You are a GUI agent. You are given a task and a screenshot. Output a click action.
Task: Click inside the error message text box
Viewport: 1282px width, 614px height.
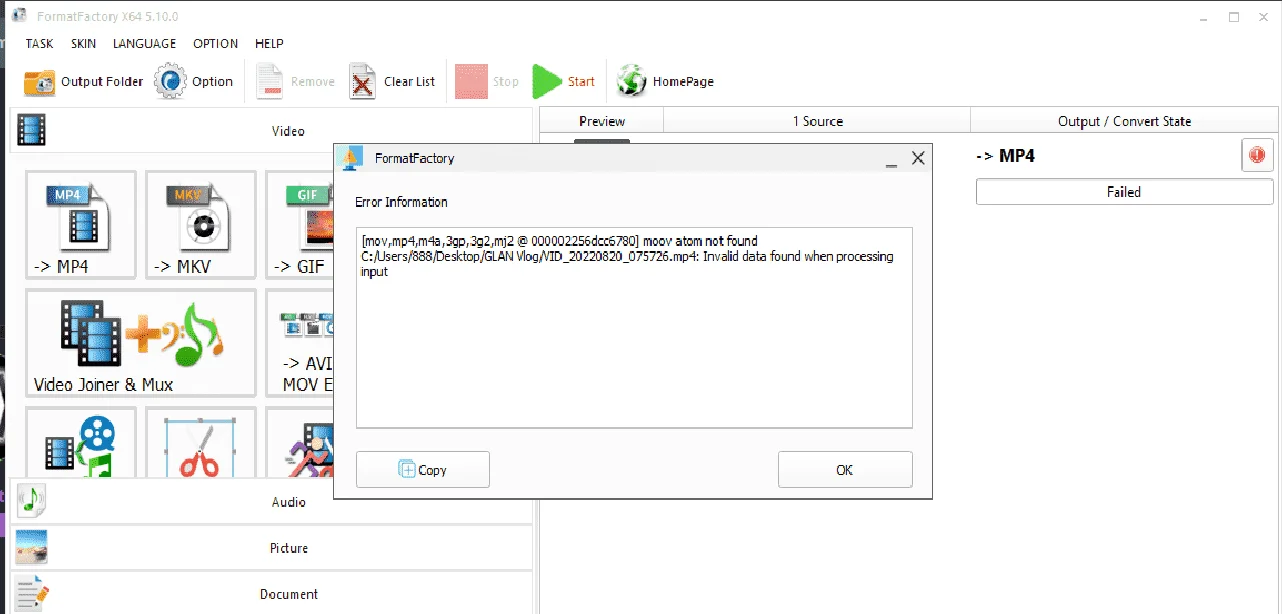click(634, 328)
